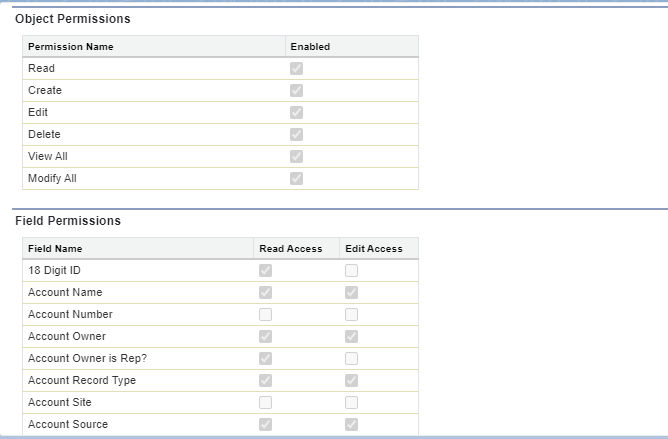
Task: Toggle the Read object permission checkbox
Action: coord(297,68)
